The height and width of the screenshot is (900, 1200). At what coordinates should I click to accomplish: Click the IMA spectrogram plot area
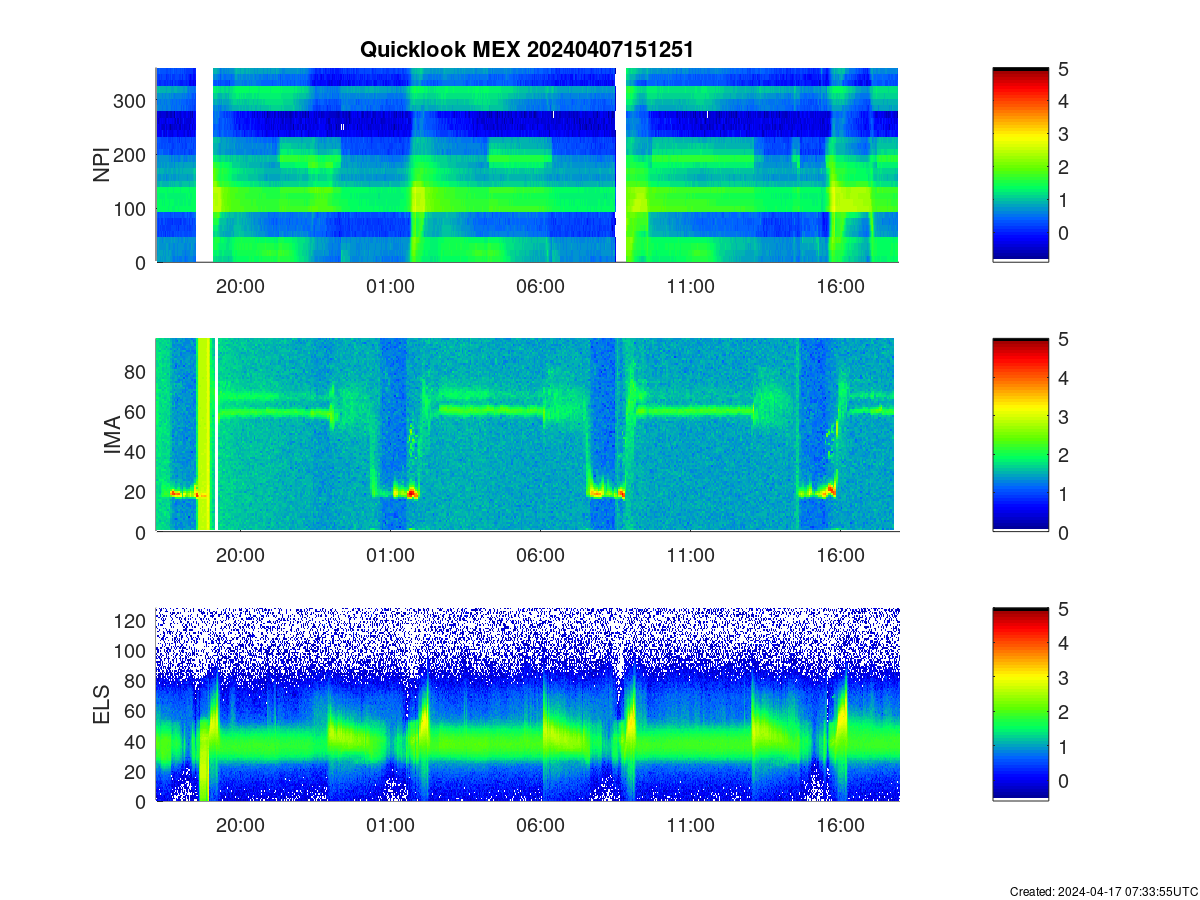point(527,434)
